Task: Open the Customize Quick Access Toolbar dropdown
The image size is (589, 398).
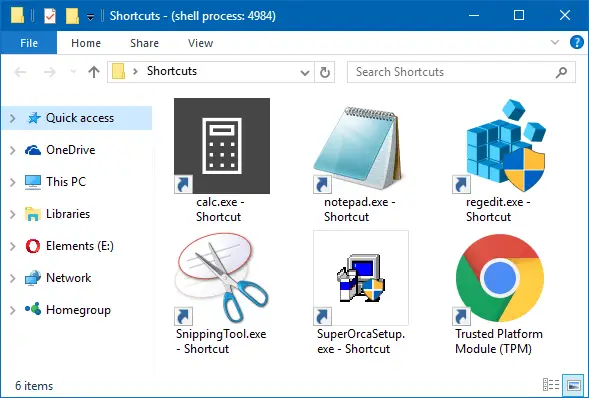Action: click(x=91, y=17)
